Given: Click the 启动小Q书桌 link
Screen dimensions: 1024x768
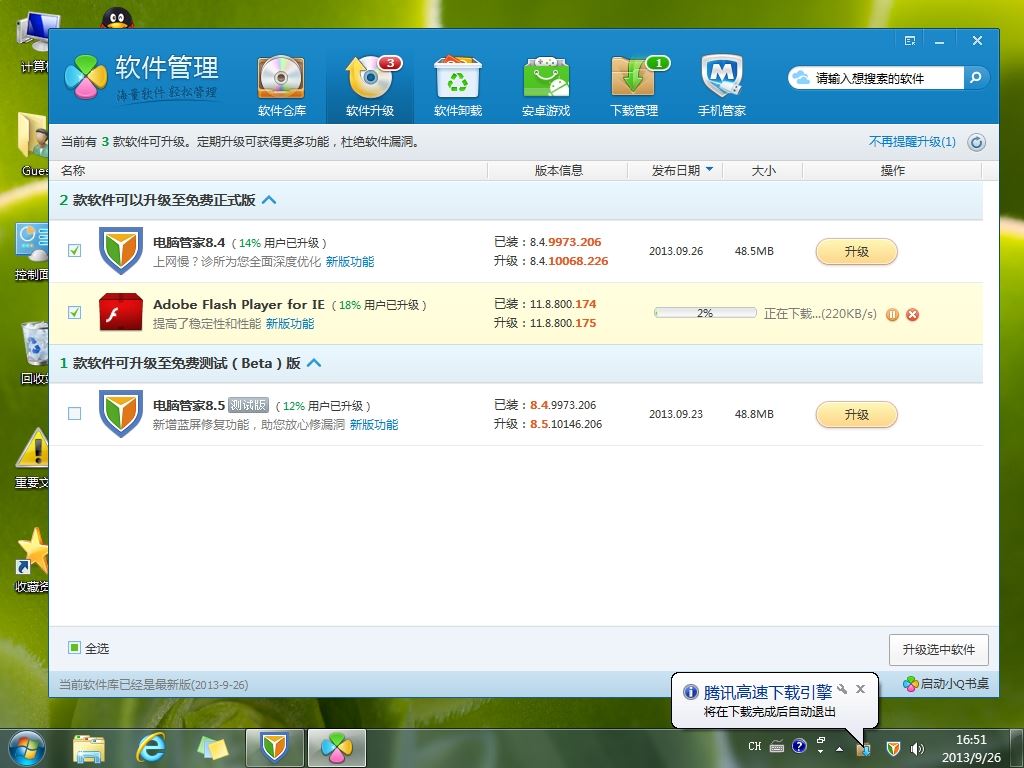Looking at the screenshot, I should point(946,684).
